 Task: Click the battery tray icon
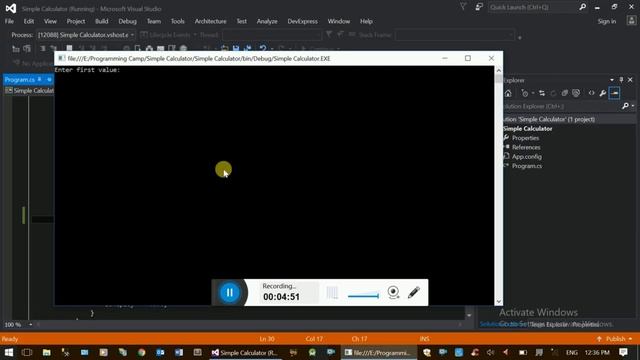click(x=523, y=352)
